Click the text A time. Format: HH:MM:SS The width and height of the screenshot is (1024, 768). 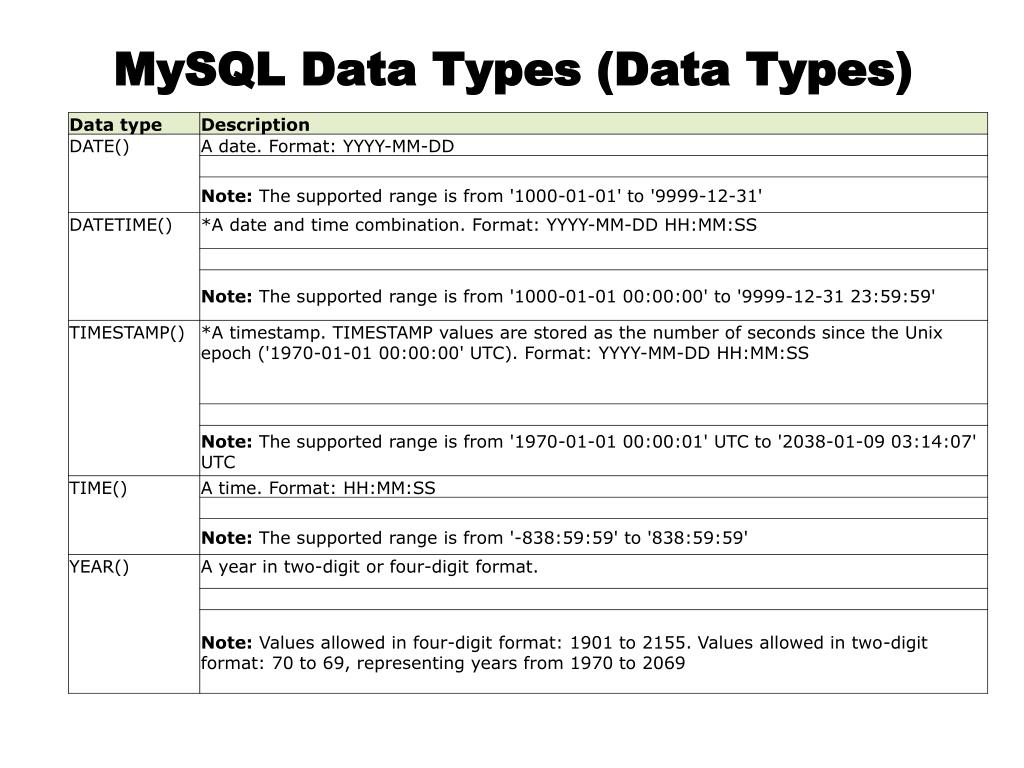click(318, 488)
